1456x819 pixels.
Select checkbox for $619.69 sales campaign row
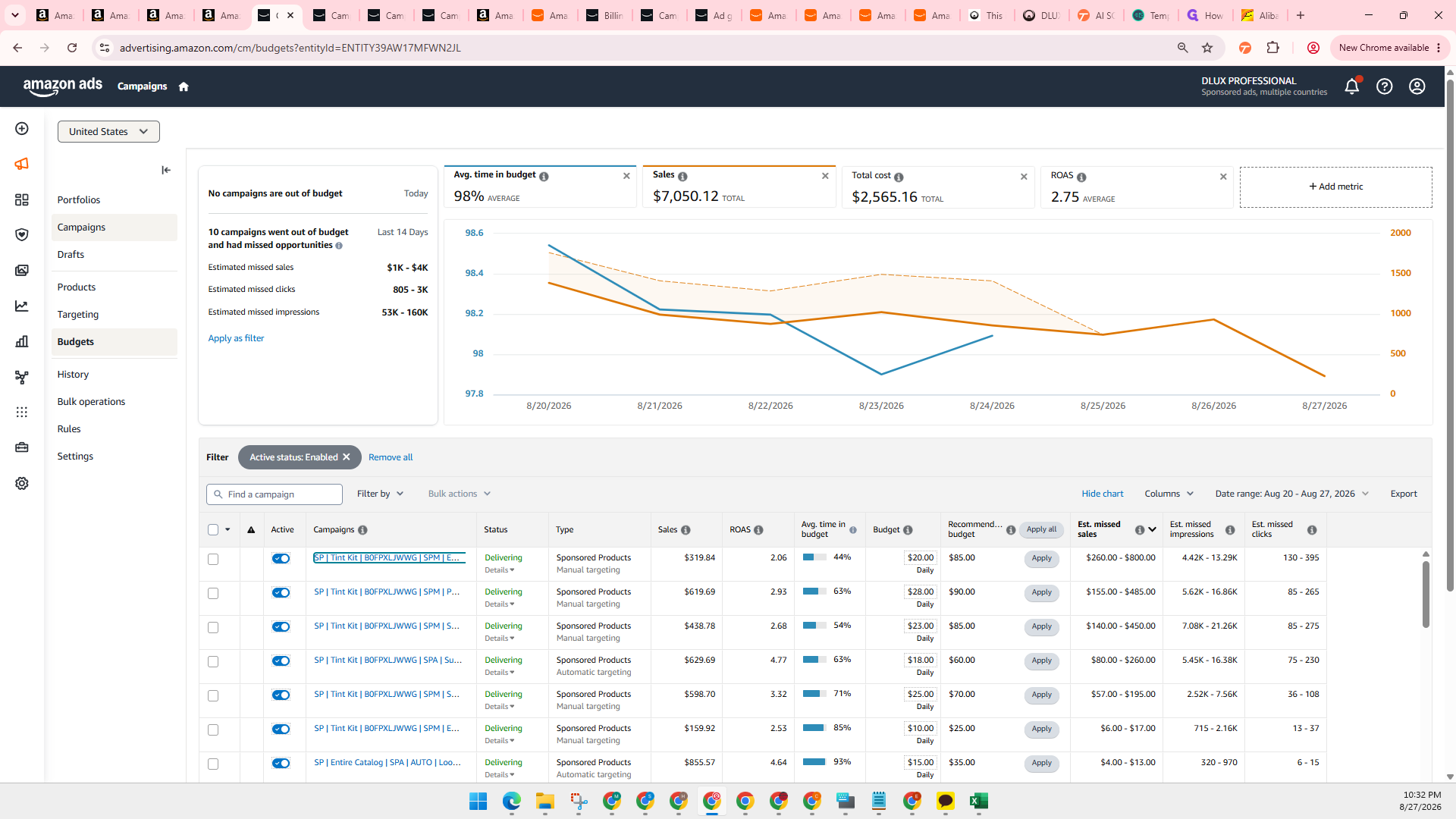pyautogui.click(x=213, y=594)
